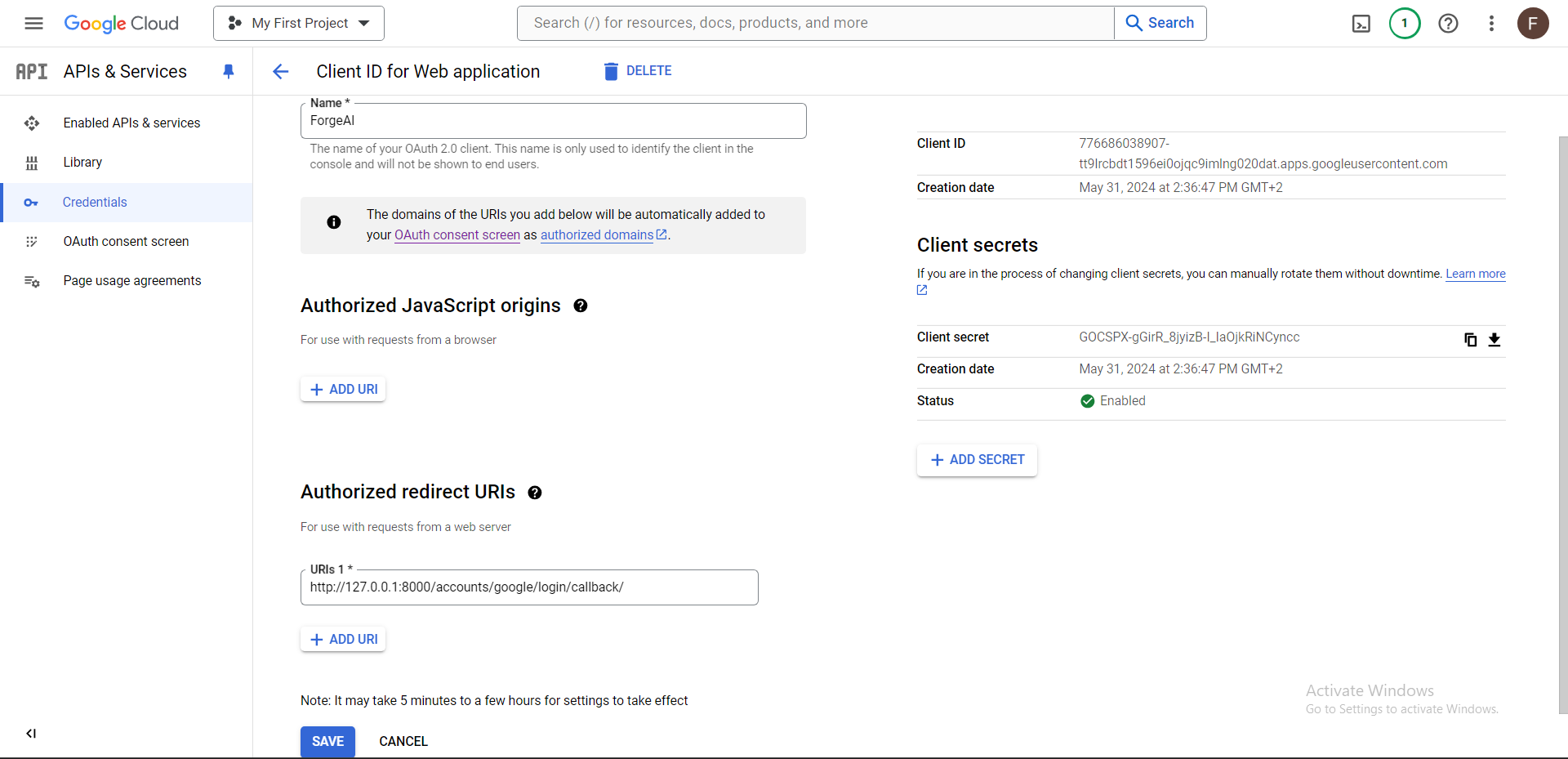Show help for Authorized JavaScript origins
Image resolution: width=1568 pixels, height=759 pixels.
(581, 306)
